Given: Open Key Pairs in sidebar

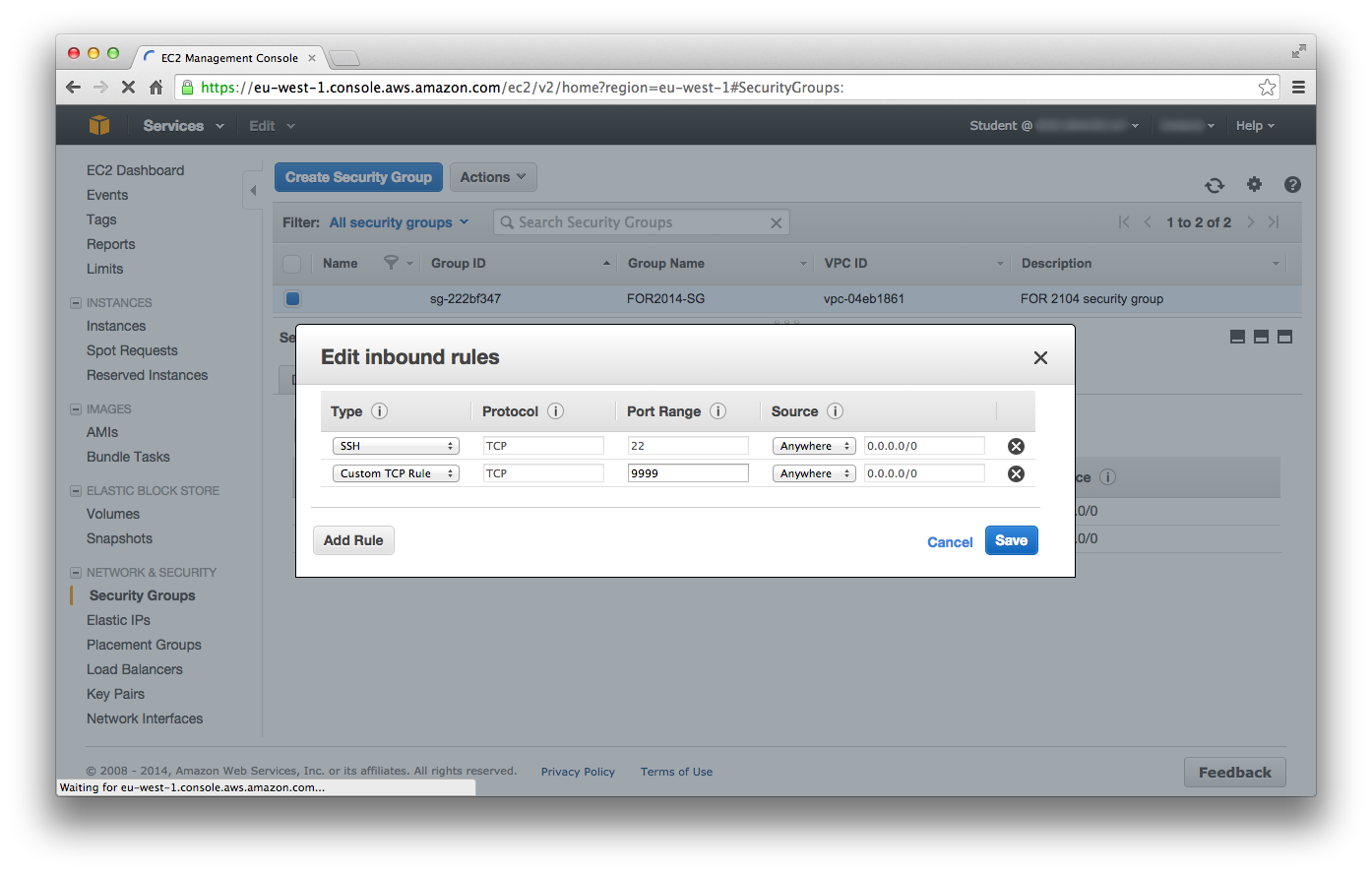Looking at the screenshot, I should pyautogui.click(x=115, y=694).
